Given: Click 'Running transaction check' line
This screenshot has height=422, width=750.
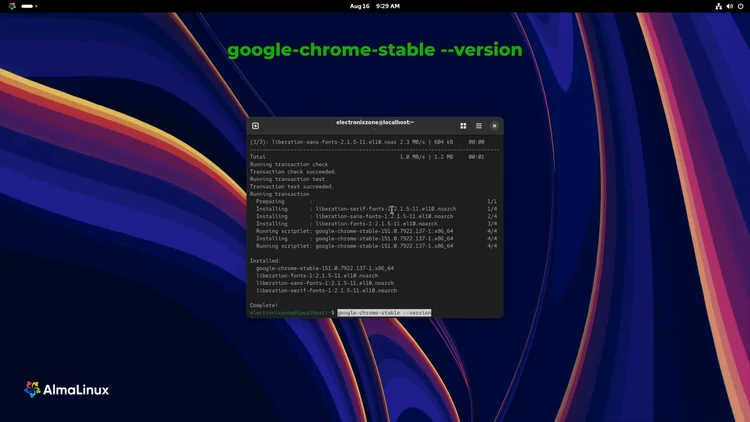Looking at the screenshot, I should click(x=289, y=164).
